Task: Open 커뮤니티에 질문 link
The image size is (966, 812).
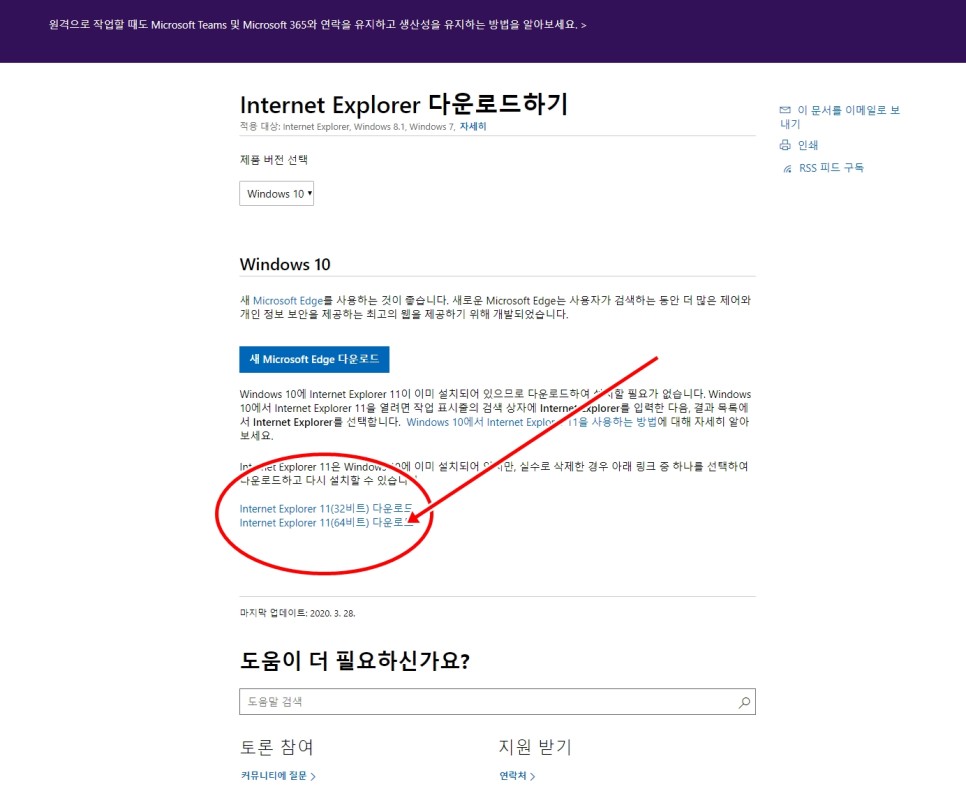Action: [x=278, y=776]
